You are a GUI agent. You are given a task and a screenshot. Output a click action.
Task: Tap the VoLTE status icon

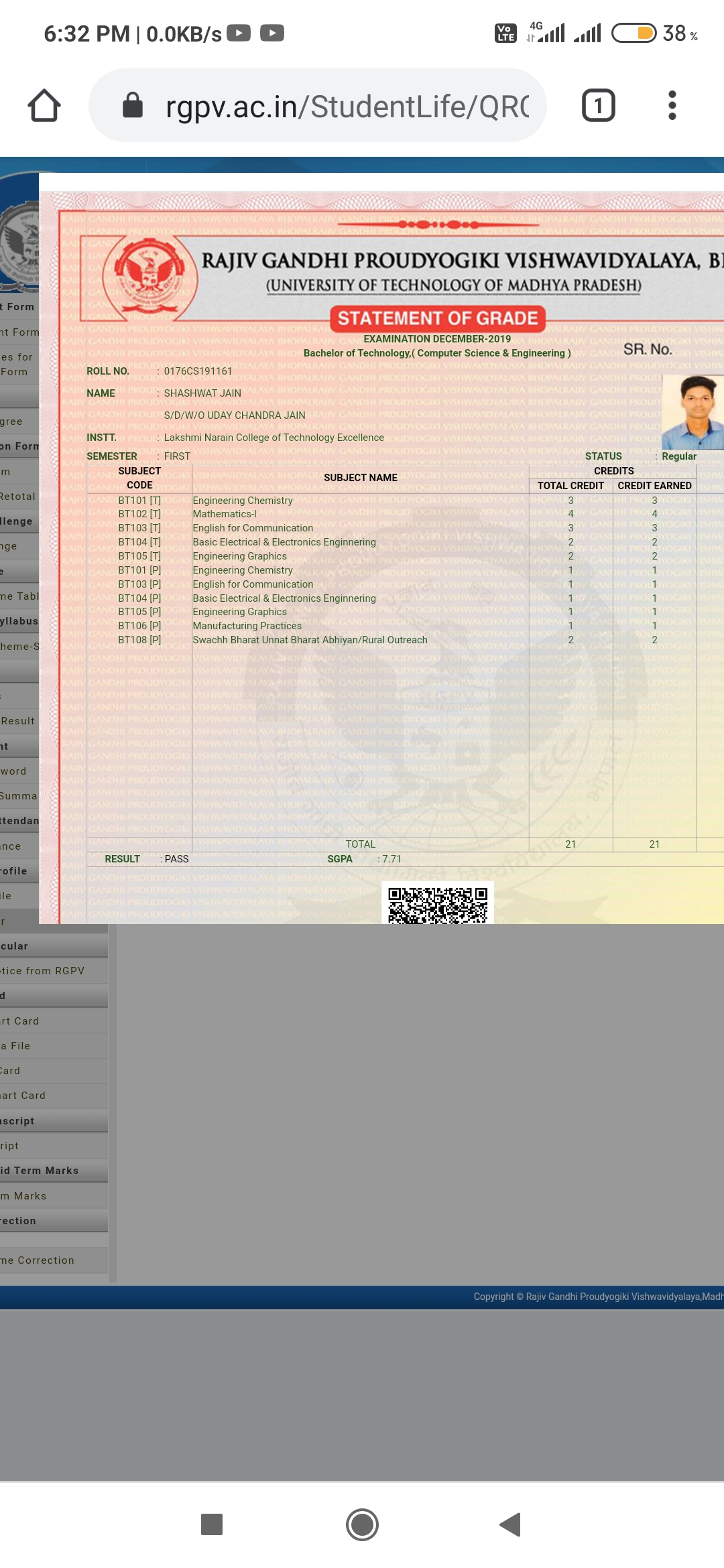505,33
